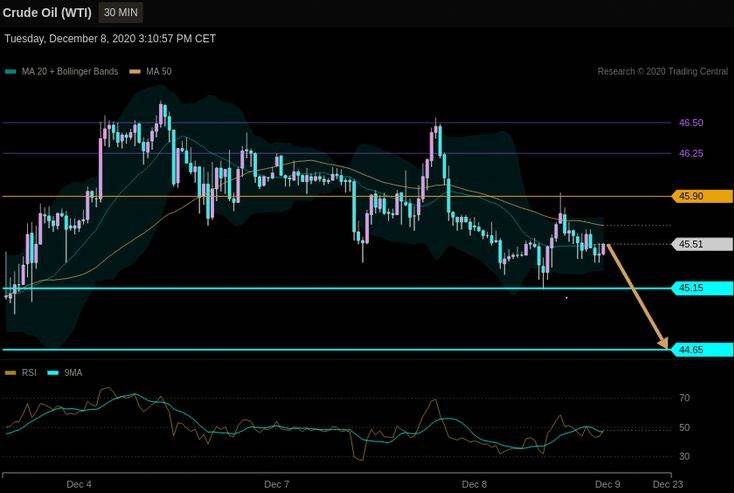Click the Dec 8 date axis label

click(474, 484)
